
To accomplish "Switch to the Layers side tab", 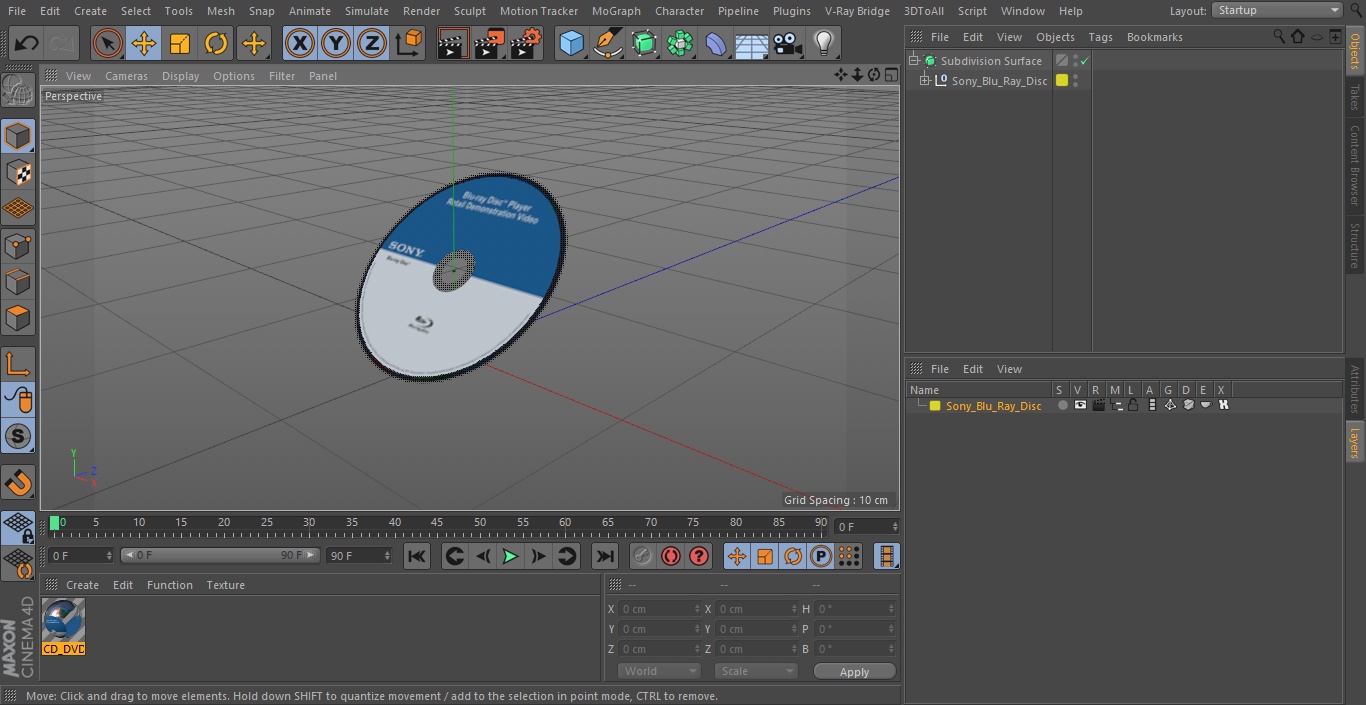I will (x=1355, y=442).
